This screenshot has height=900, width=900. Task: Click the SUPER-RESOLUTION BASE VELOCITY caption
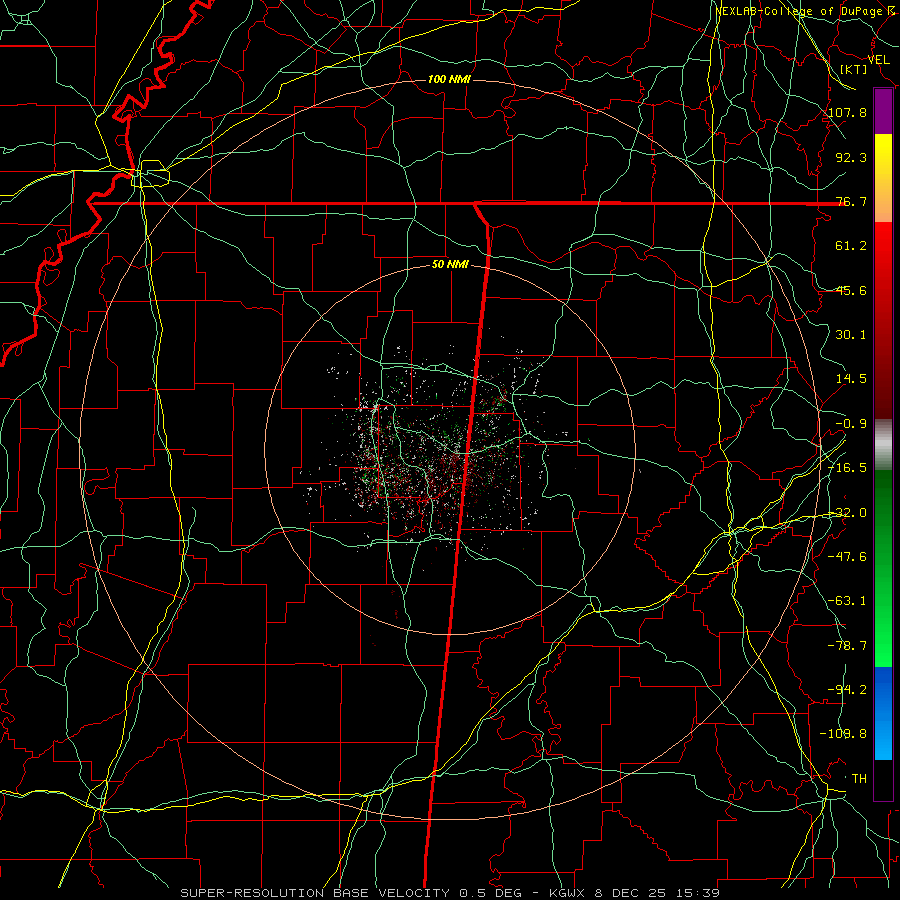(x=450, y=893)
